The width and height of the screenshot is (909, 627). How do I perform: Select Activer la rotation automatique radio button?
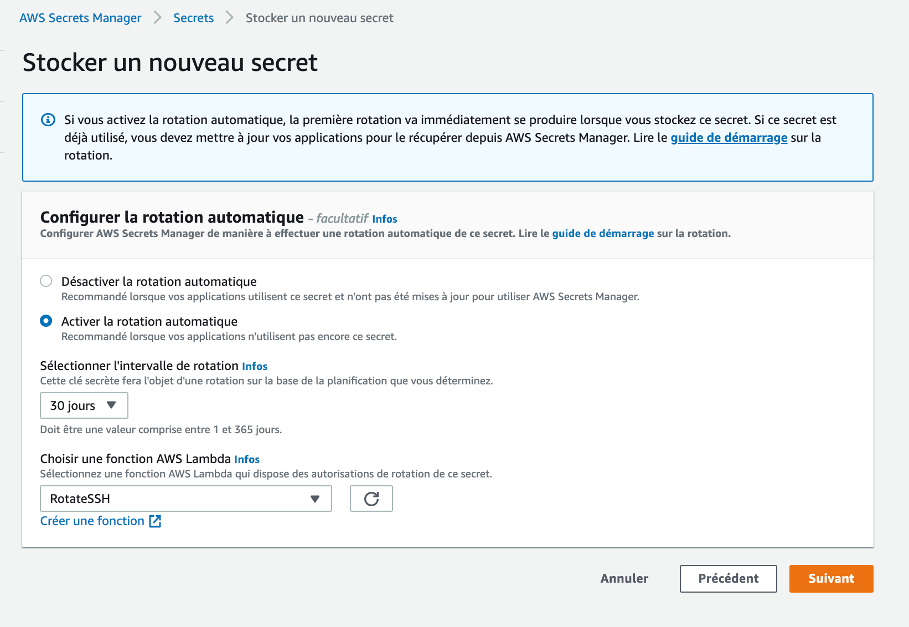[46, 321]
